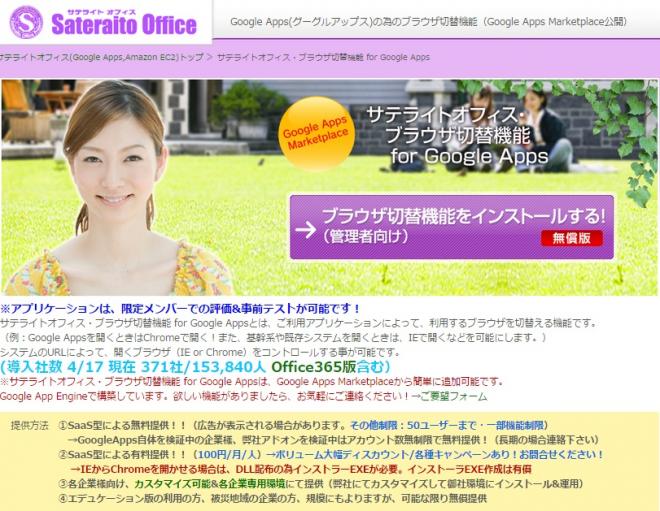Open the サテライトオフィス トップ breadcrumb link
The width and height of the screenshot is (660, 511).
tap(102, 57)
